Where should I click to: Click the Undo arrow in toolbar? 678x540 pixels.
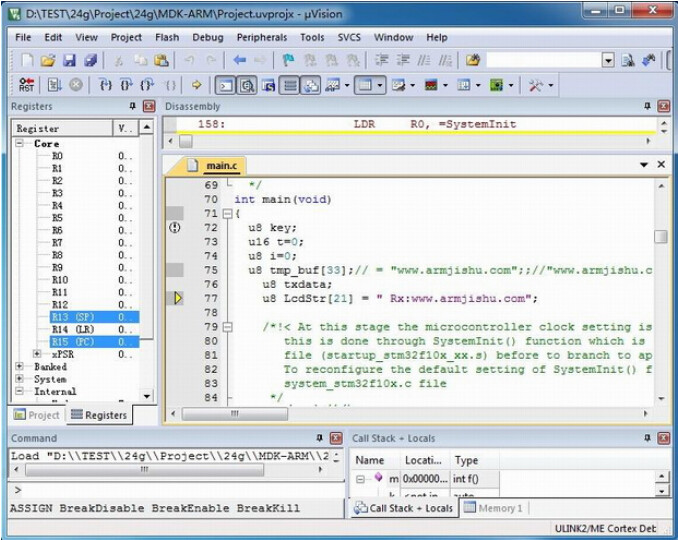tap(189, 61)
